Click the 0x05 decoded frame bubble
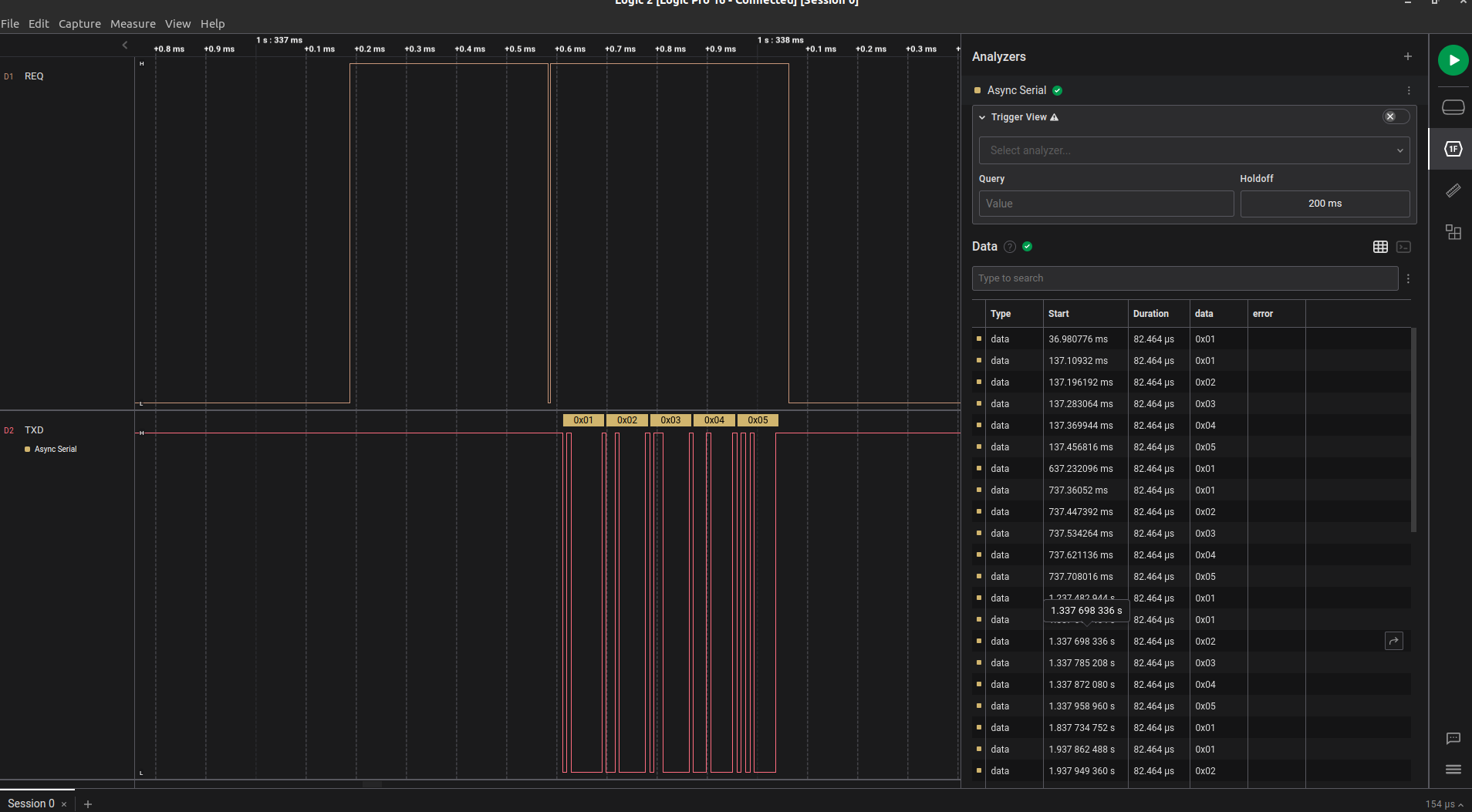 click(758, 420)
